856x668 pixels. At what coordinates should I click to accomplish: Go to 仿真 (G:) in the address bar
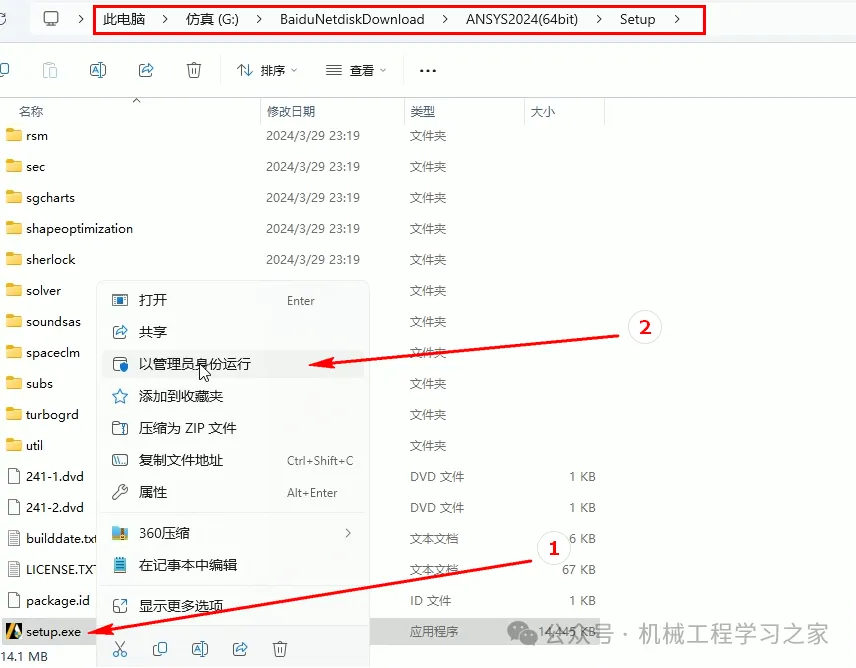tap(212, 19)
